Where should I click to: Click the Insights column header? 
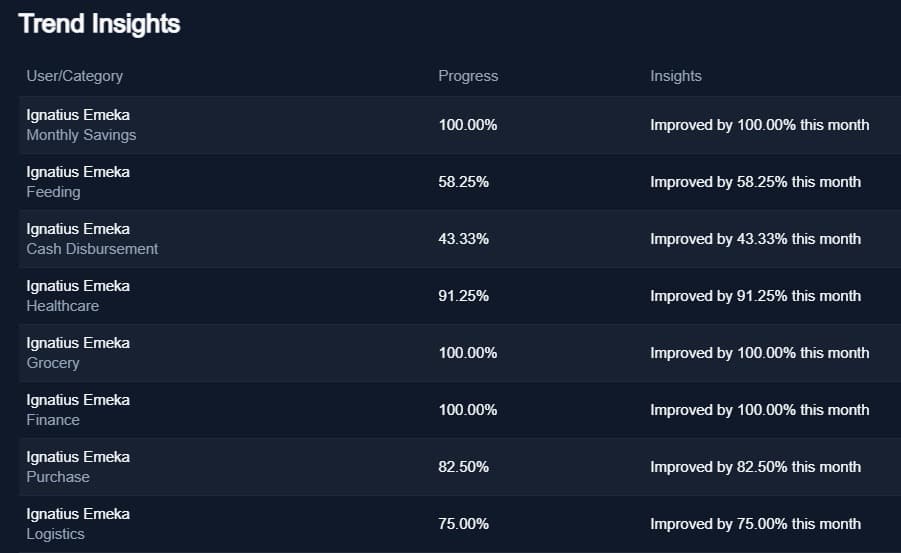pos(676,76)
